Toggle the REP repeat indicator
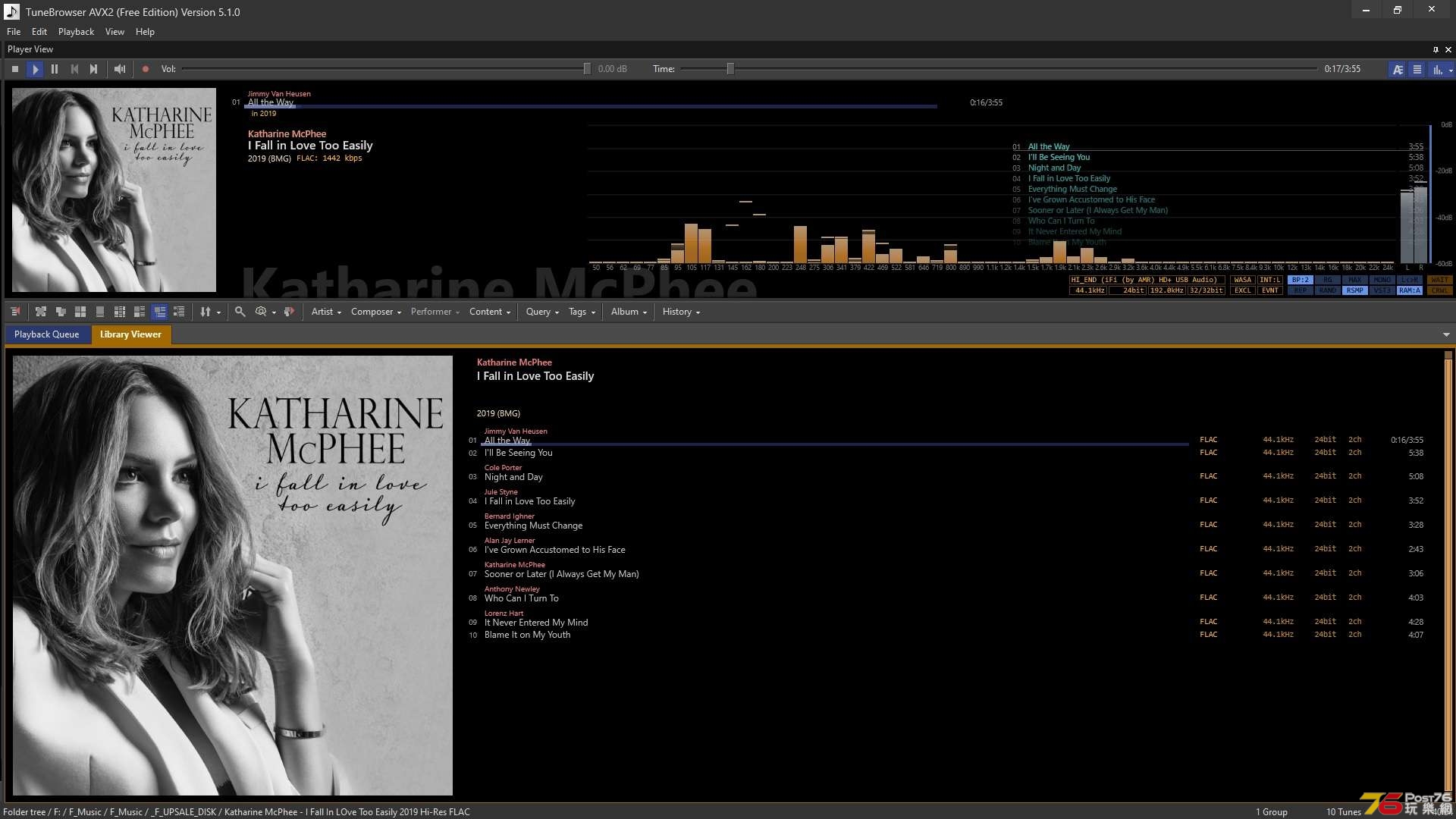Image resolution: width=1456 pixels, height=819 pixels. [x=1301, y=290]
